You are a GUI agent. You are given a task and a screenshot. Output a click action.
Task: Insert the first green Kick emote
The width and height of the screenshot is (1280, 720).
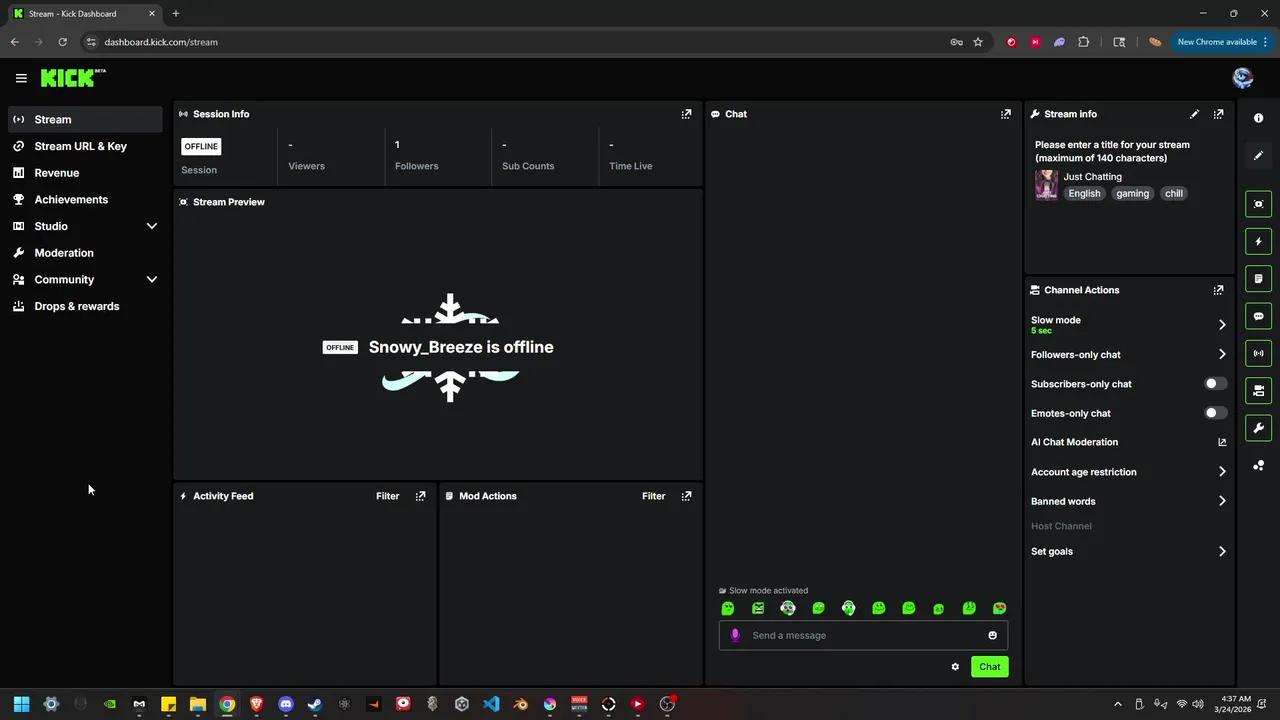coord(728,608)
